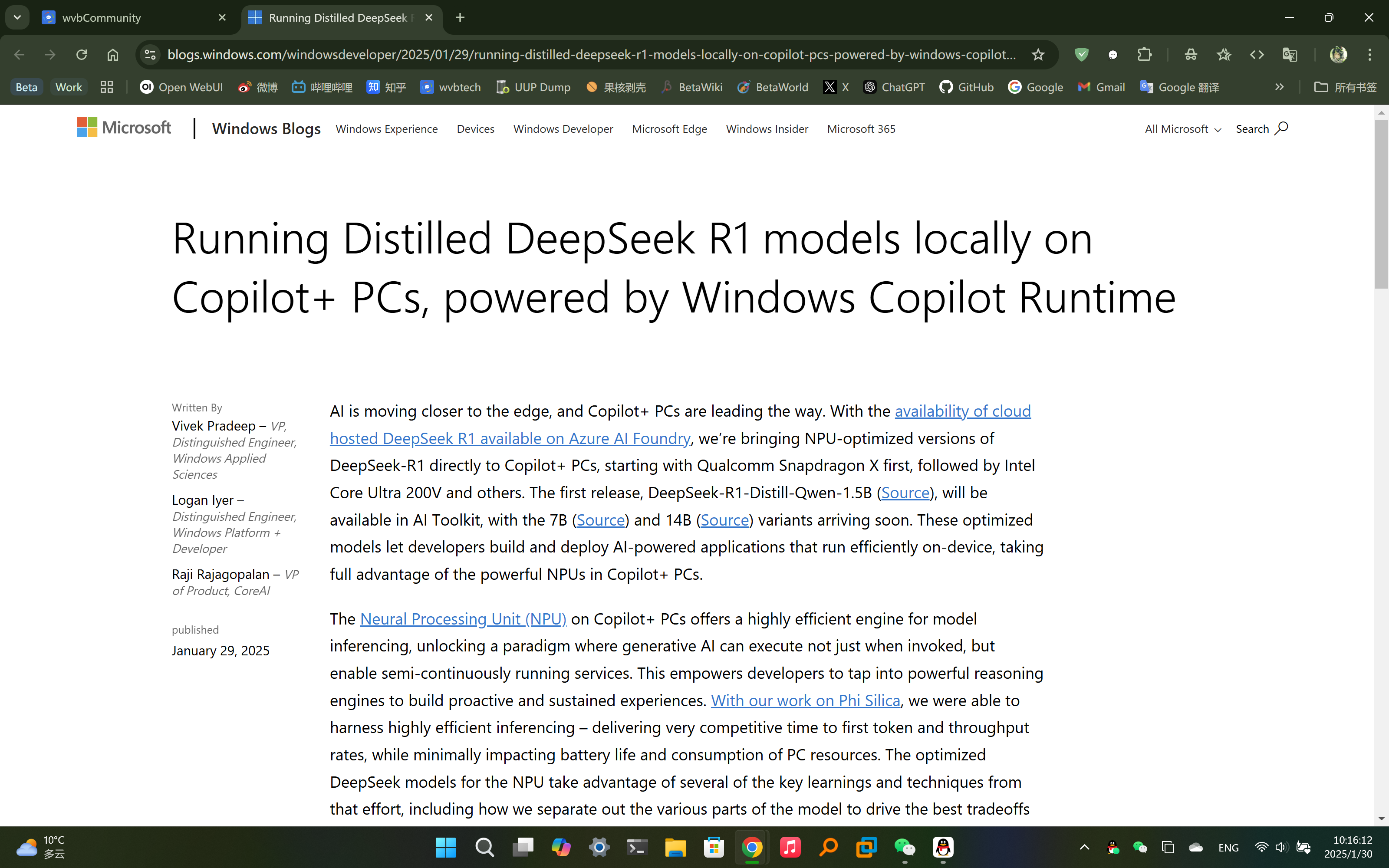The image size is (1389, 868).
Task: Open the apps grid bookmark icon
Action: [x=107, y=87]
